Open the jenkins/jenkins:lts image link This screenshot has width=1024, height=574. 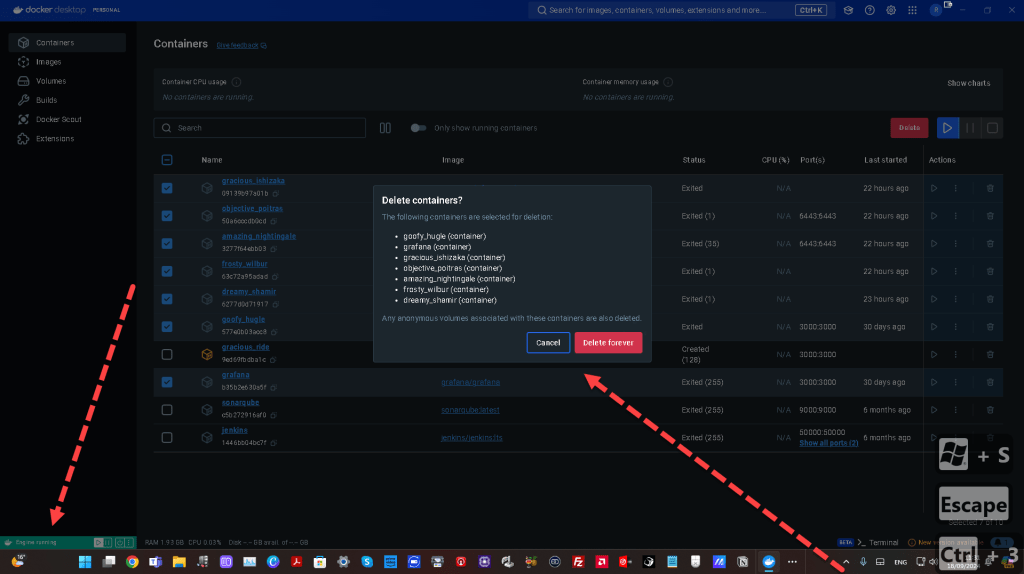pos(472,438)
